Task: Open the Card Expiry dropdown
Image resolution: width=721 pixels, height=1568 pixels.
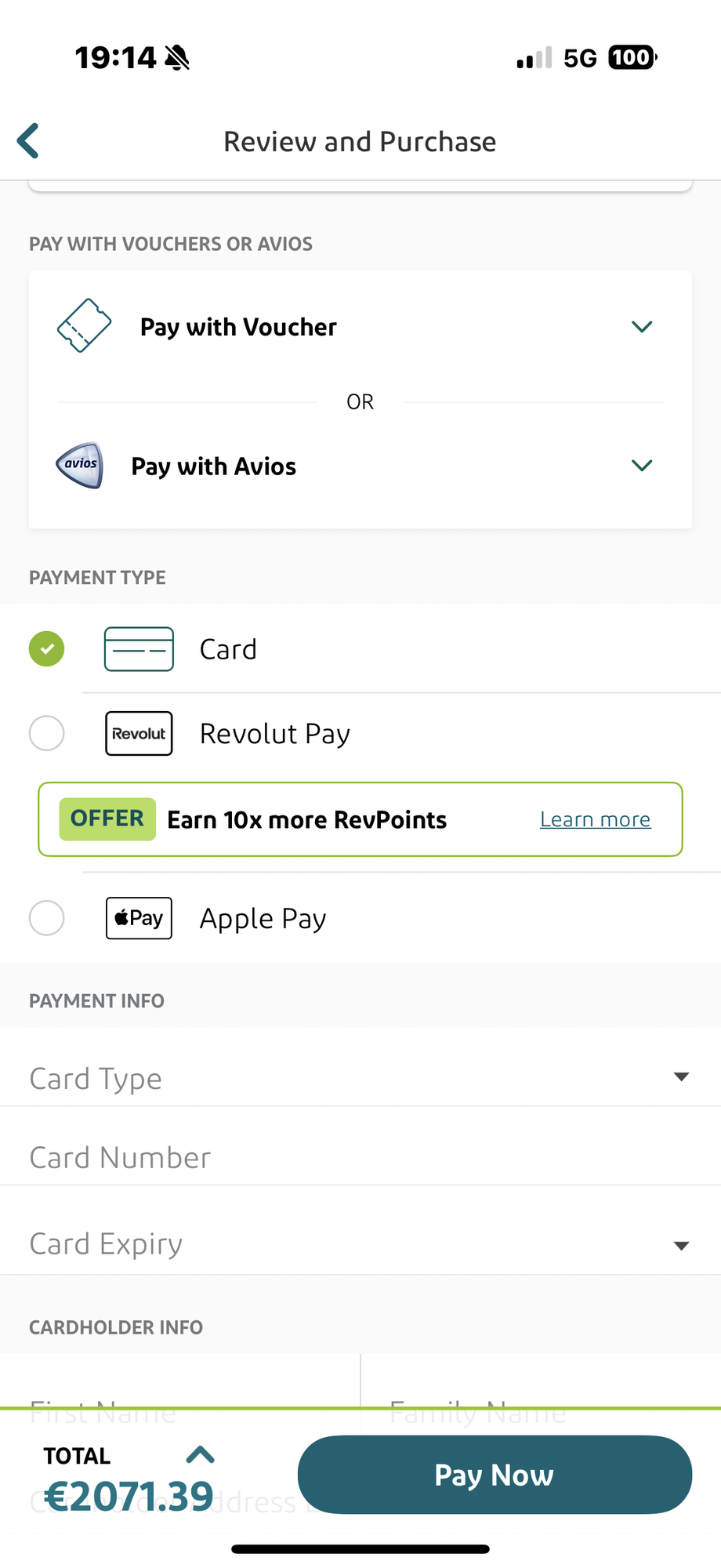Action: click(x=360, y=1243)
